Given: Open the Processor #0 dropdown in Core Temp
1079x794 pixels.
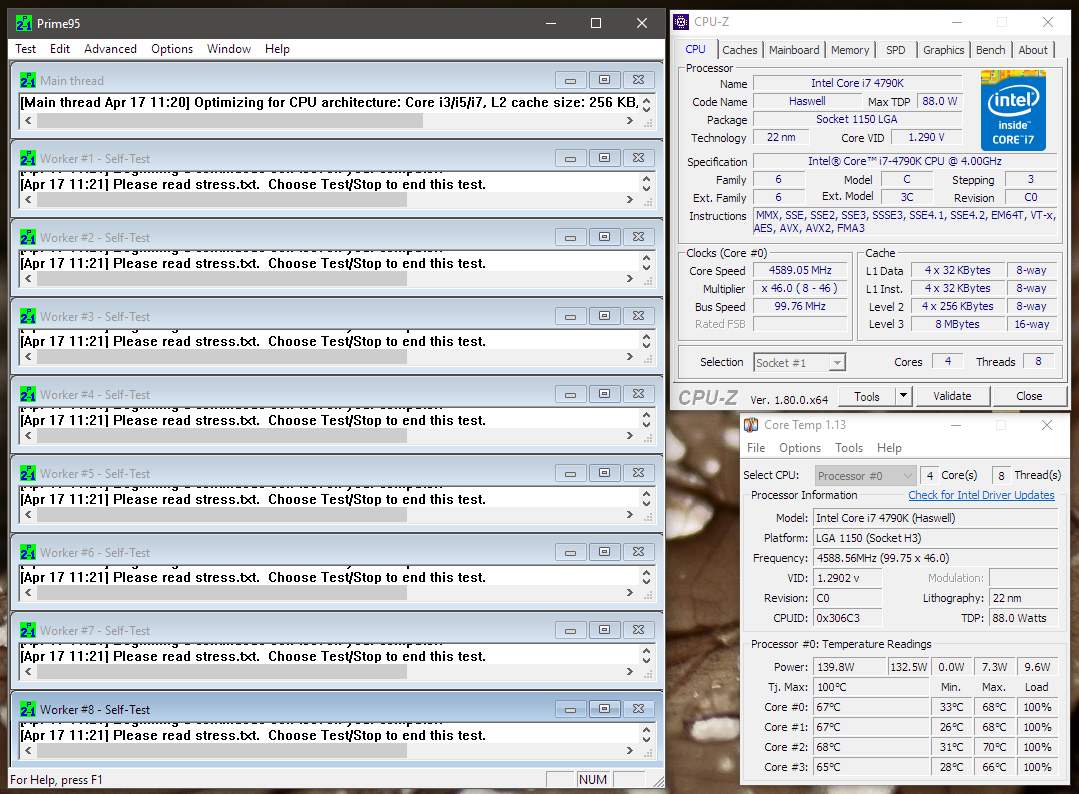Looking at the screenshot, I should click(x=866, y=475).
